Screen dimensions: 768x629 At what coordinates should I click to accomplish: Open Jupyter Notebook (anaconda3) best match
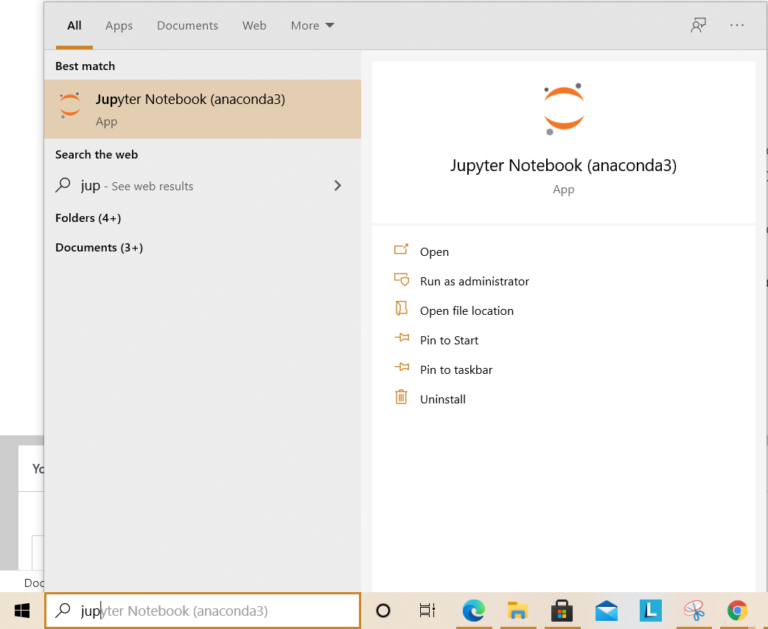(x=202, y=109)
